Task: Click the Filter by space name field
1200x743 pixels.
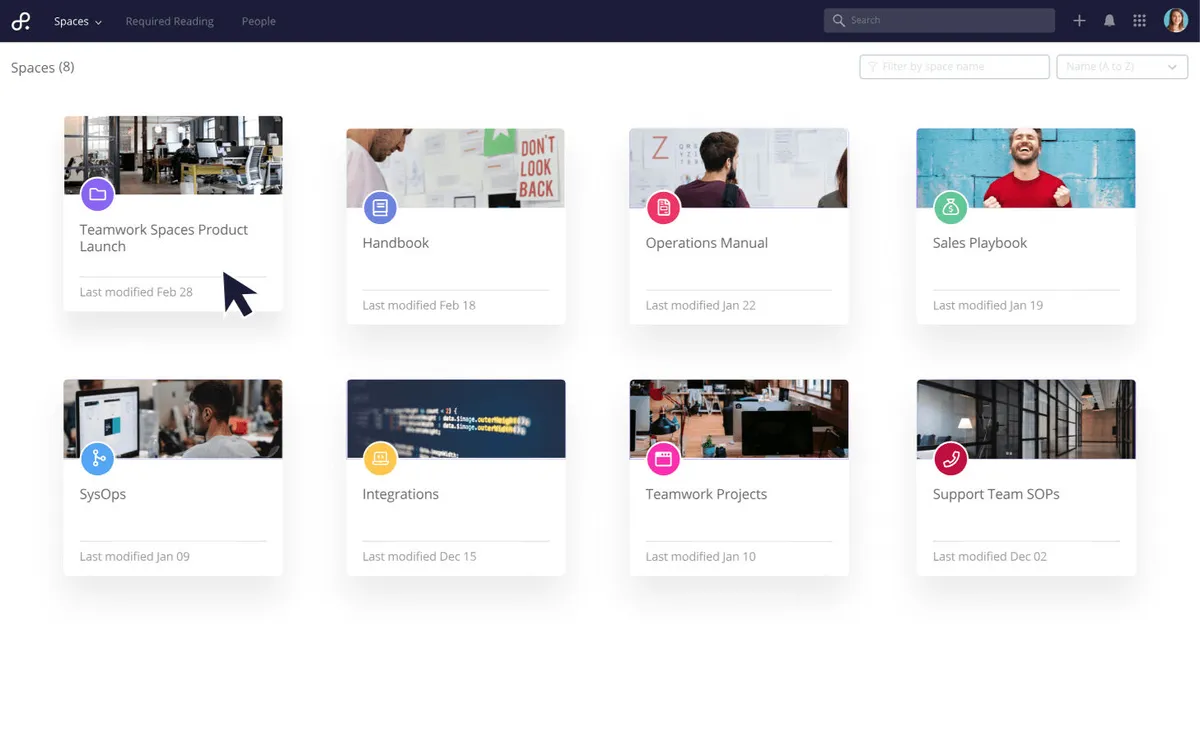Action: (x=954, y=67)
